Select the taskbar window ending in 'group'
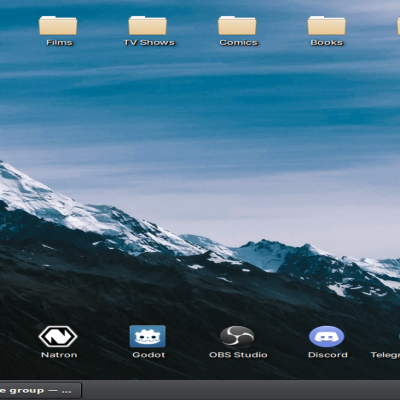The image size is (400, 400). [40, 391]
